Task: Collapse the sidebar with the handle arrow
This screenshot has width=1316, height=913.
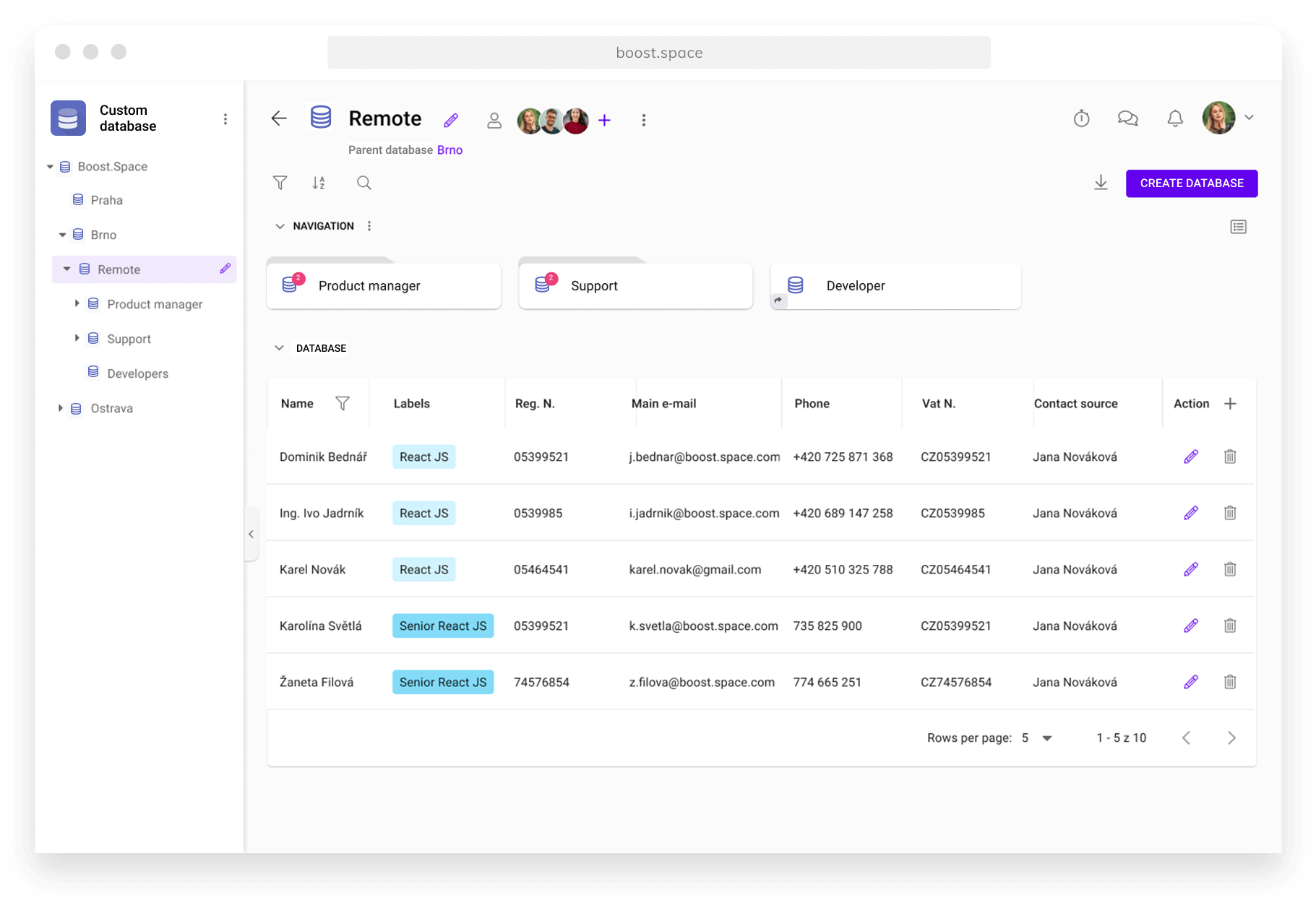Action: point(251,535)
